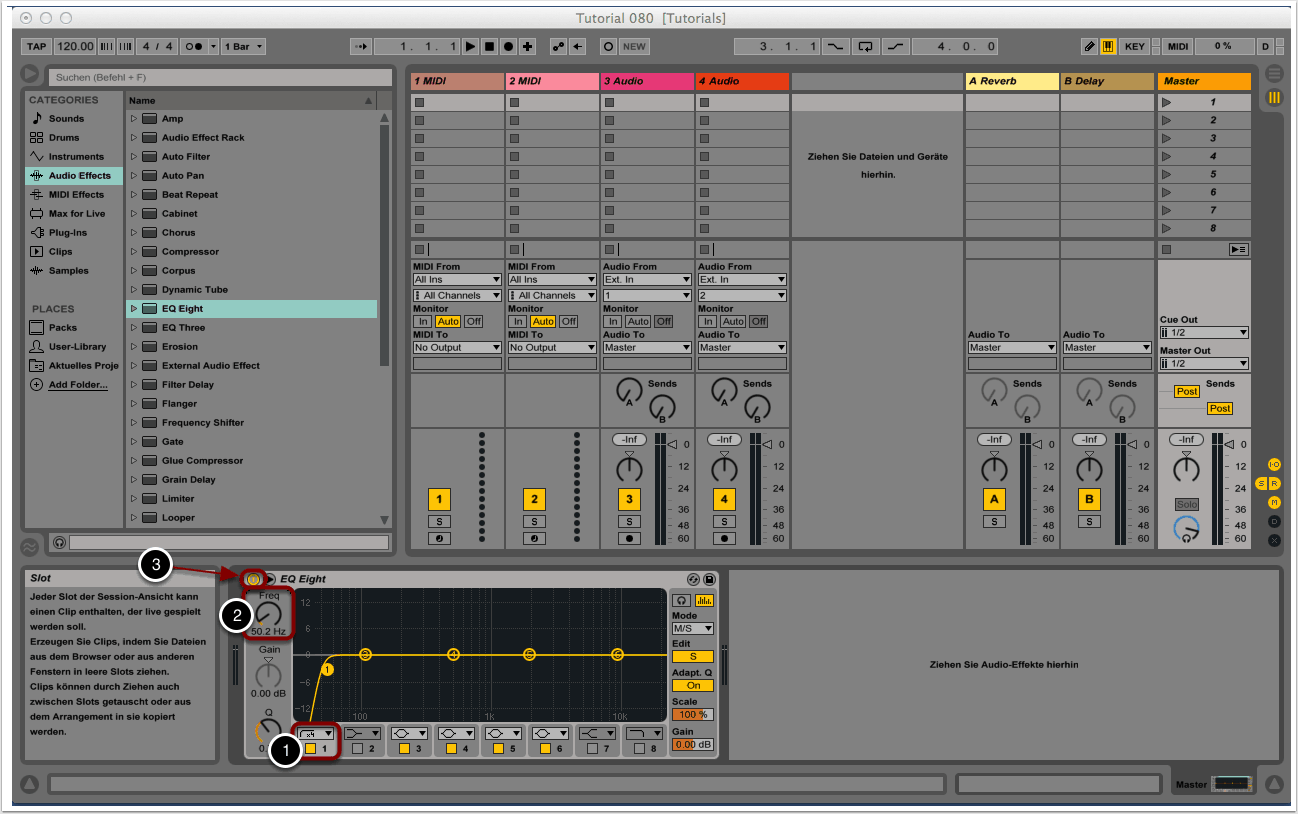Adjust the EQ Eight Freq knob
This screenshot has width=1298, height=814.
(268, 615)
